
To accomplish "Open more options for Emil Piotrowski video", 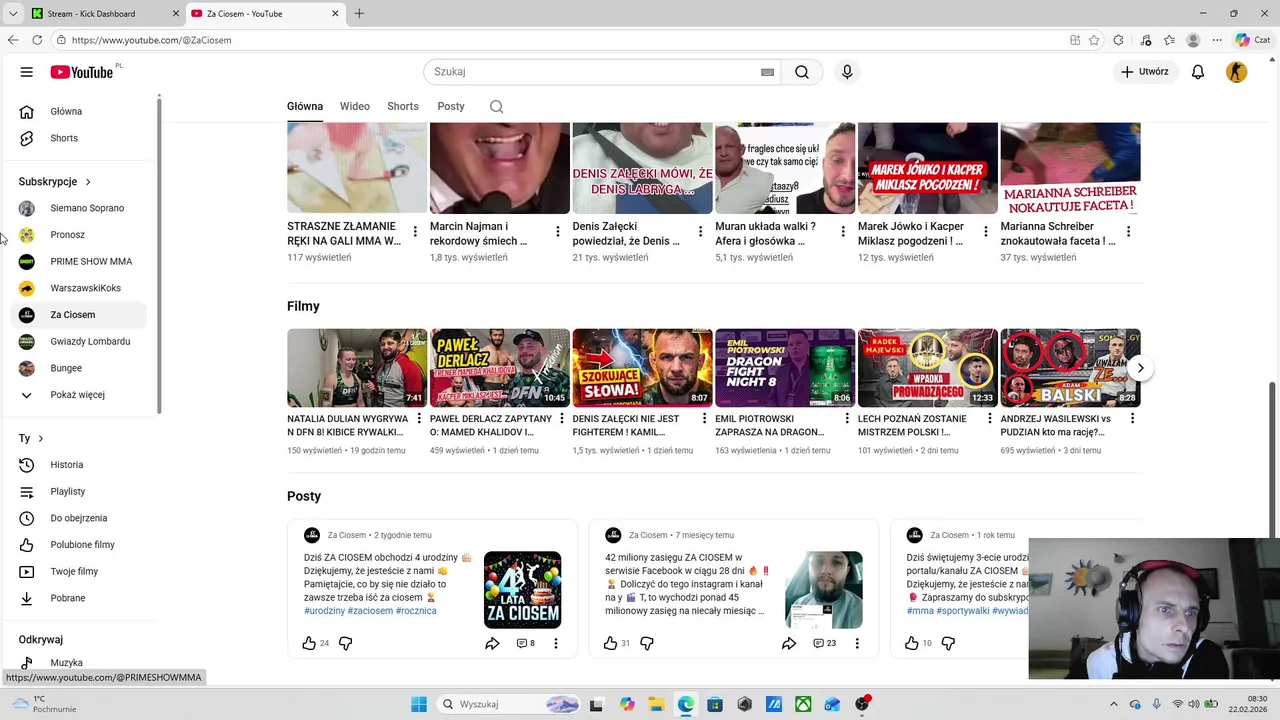I will pyautogui.click(x=847, y=419).
